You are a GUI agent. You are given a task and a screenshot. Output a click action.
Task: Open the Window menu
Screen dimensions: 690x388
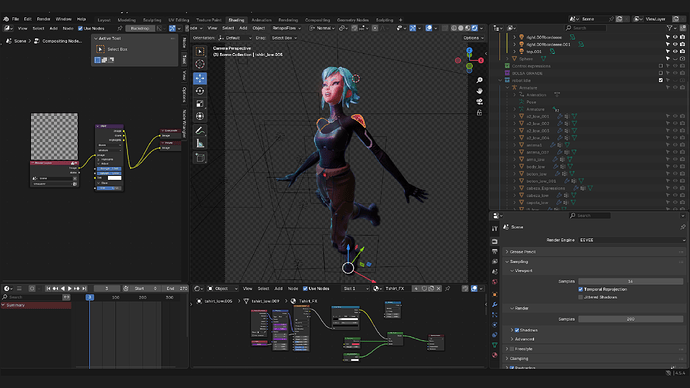pos(63,19)
